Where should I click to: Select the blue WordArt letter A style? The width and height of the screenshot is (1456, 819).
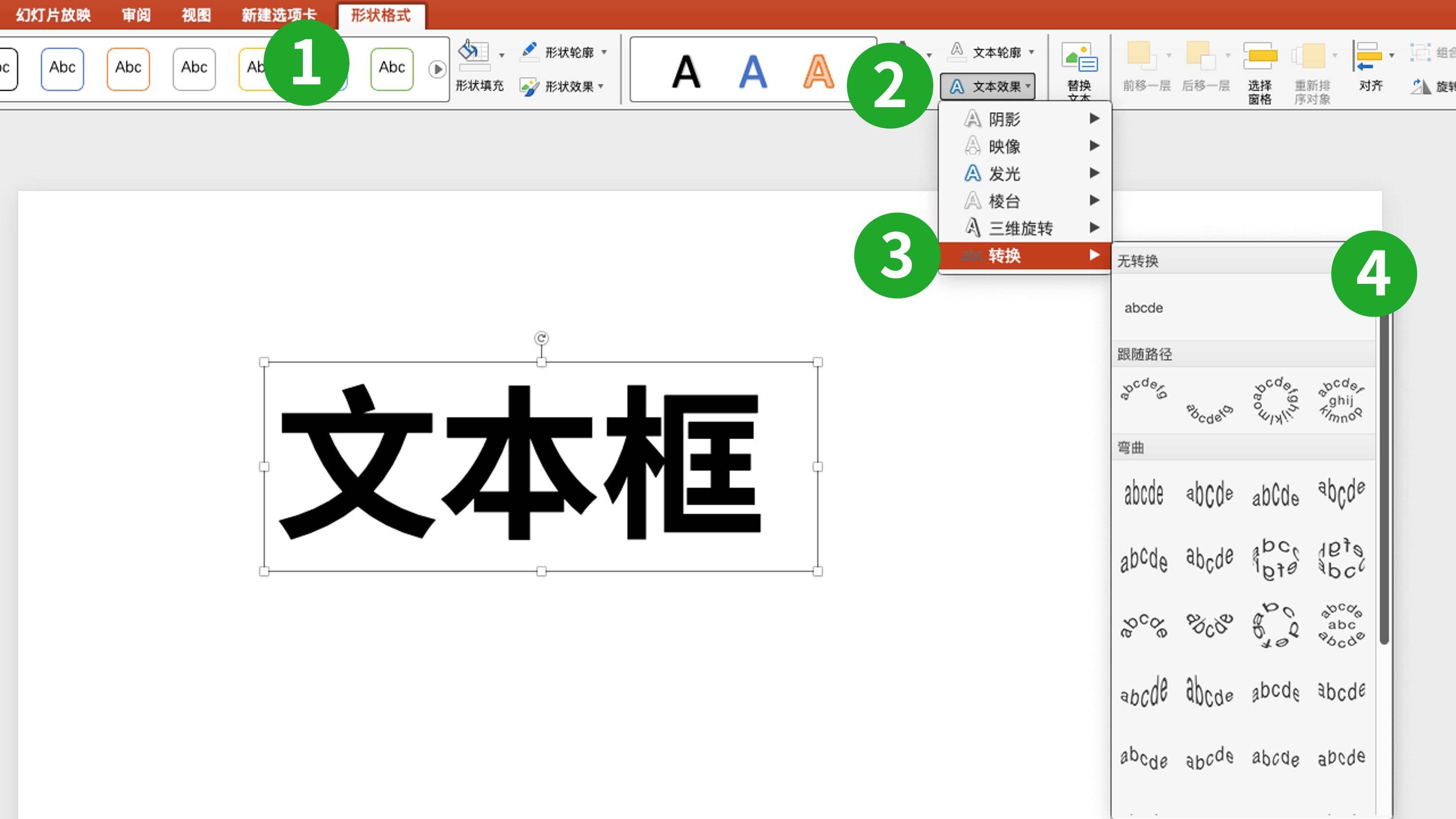[753, 72]
